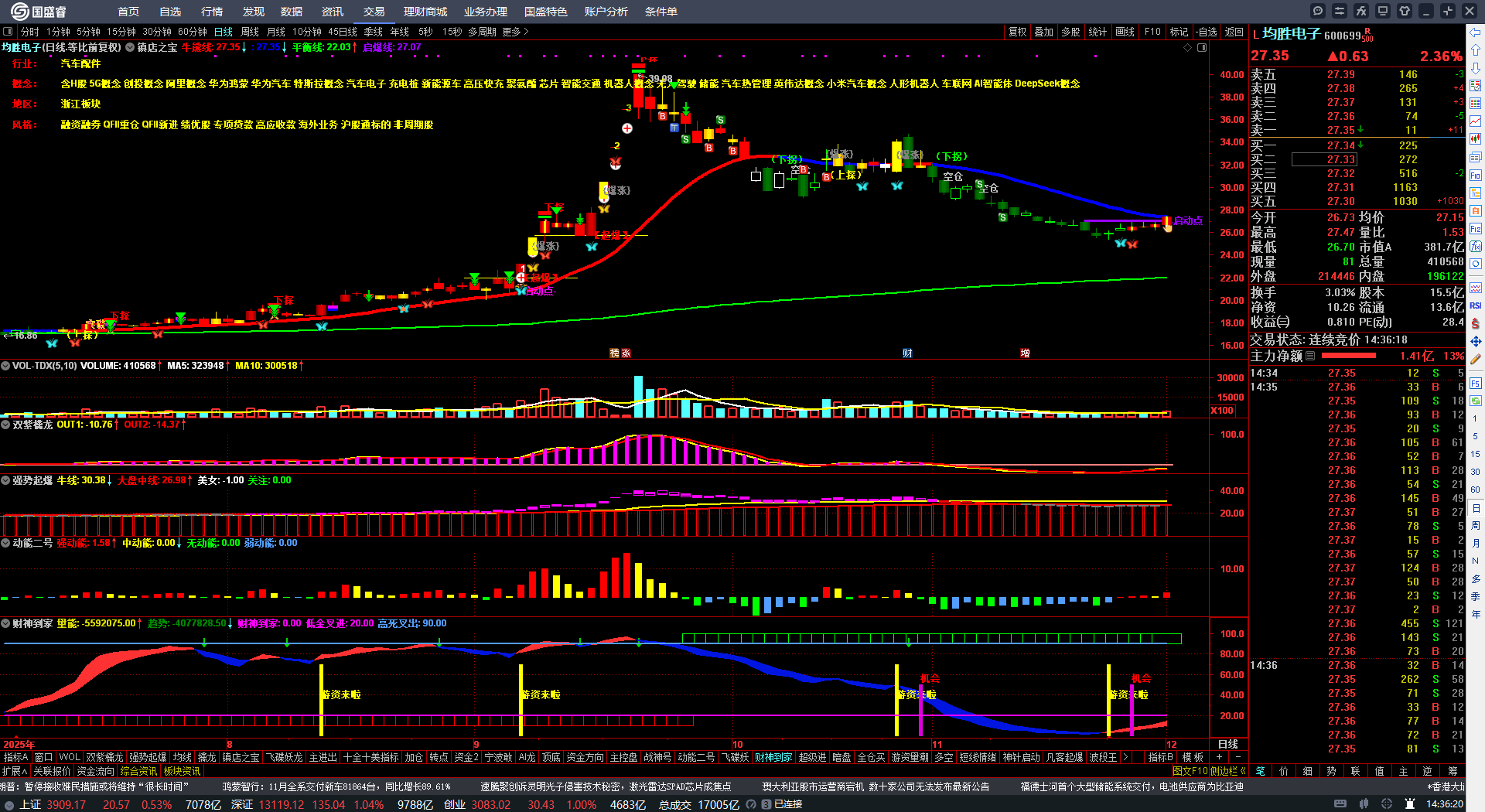This screenshot has height=812, width=1485.
Task: Click the wave chart icon above RSI
Action: (x=1476, y=288)
